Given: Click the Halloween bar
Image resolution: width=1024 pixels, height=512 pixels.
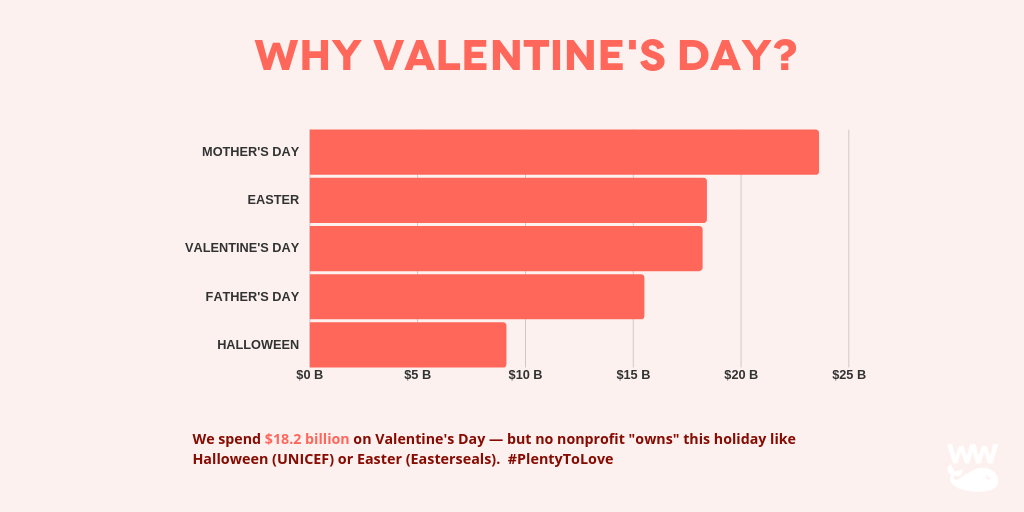Looking at the screenshot, I should point(408,344).
